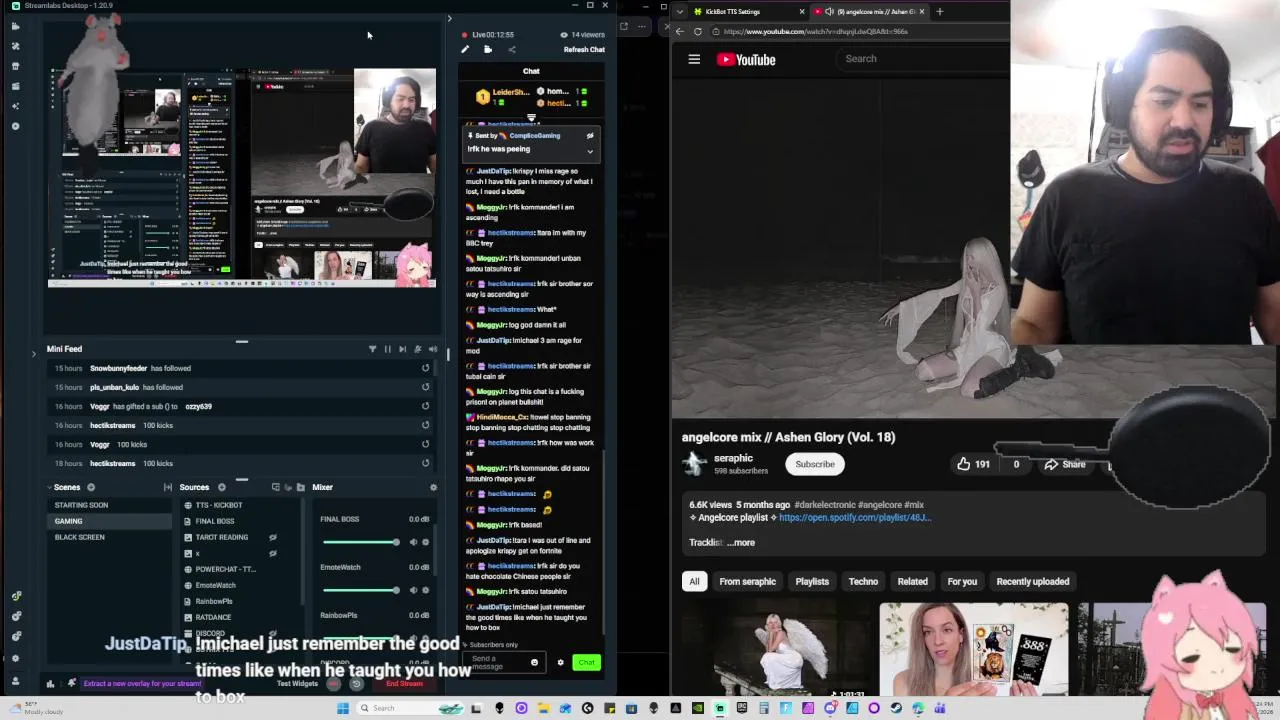1280x720 pixels.
Task: Open YouTube hamburger guide menu
Action: 694,59
